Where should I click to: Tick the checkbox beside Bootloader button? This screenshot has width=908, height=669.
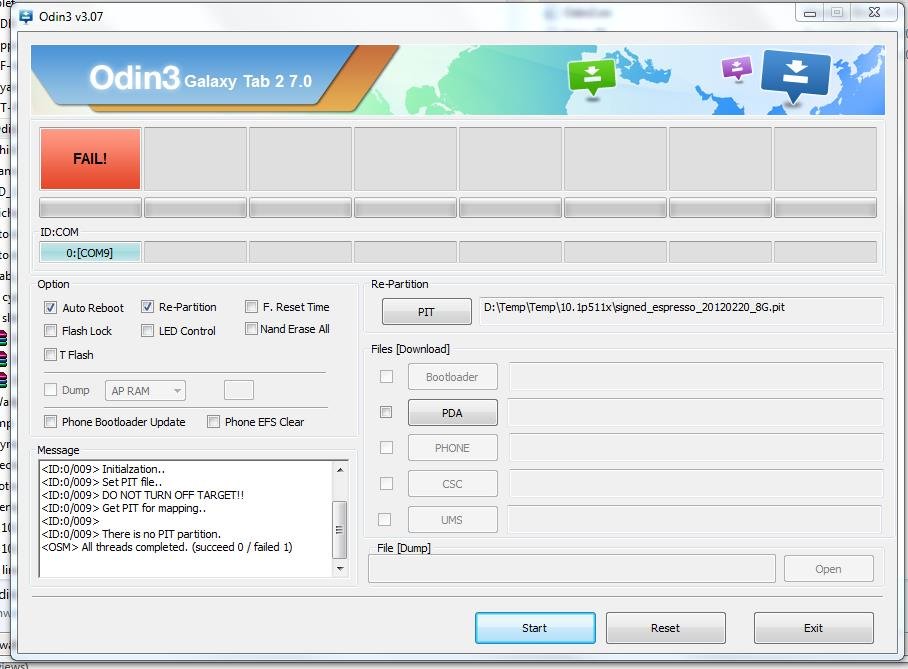[386, 376]
